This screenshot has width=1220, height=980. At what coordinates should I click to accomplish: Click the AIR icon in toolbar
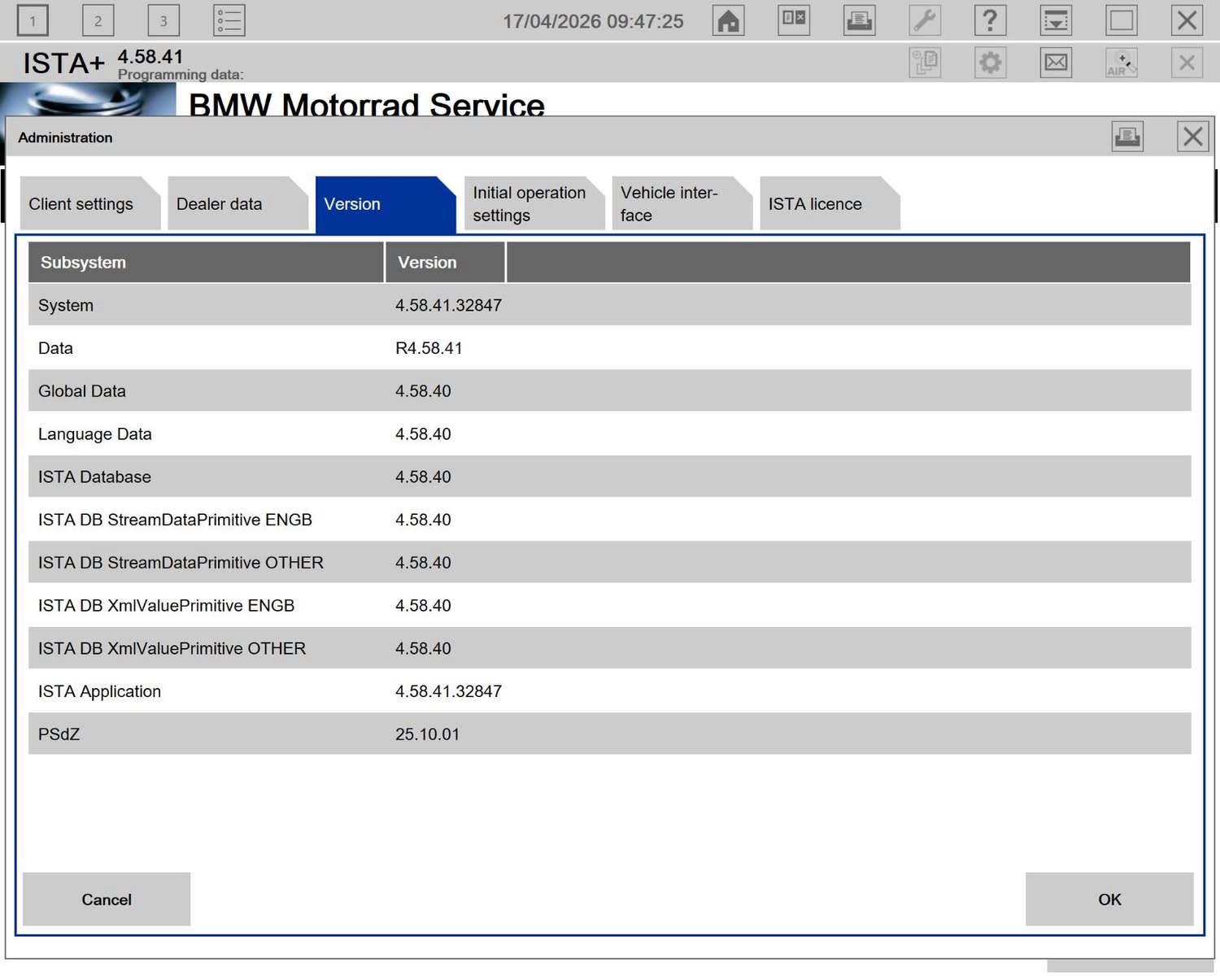[x=1121, y=63]
